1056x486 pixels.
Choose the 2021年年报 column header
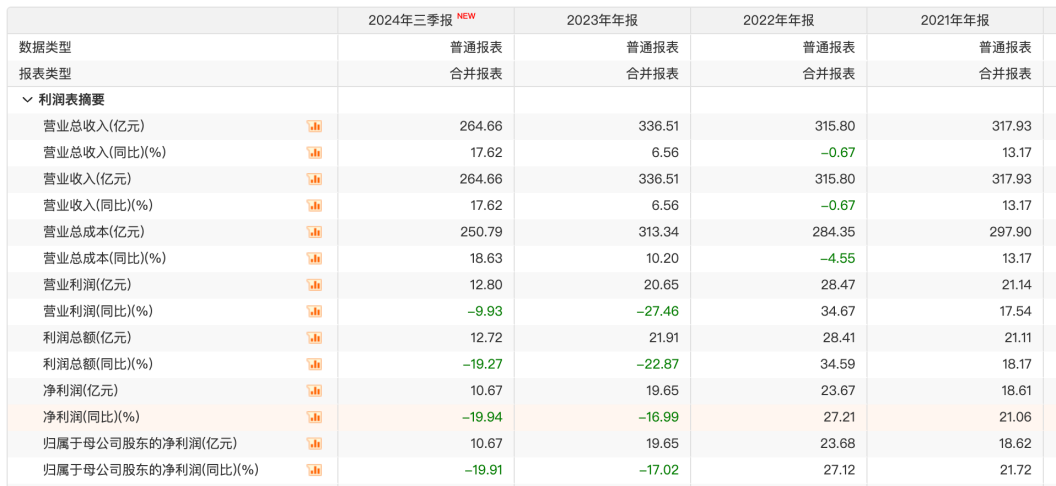pyautogui.click(x=955, y=20)
